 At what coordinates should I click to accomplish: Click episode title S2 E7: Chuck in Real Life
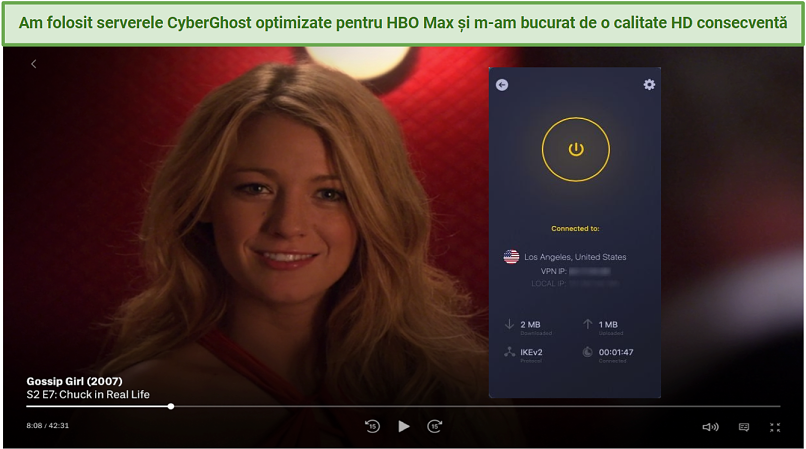click(88, 394)
